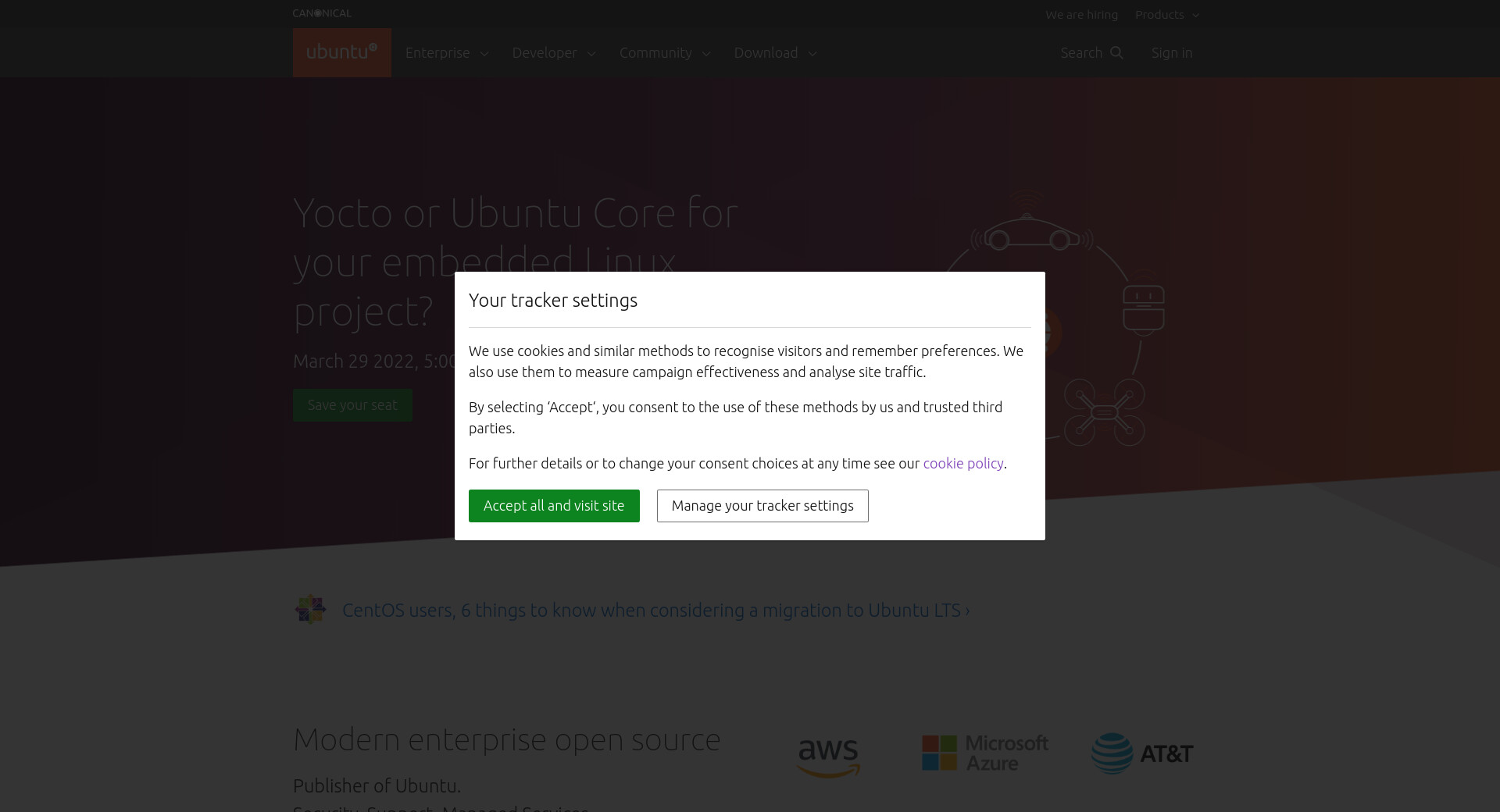Open the Products dropdown

1166,15
